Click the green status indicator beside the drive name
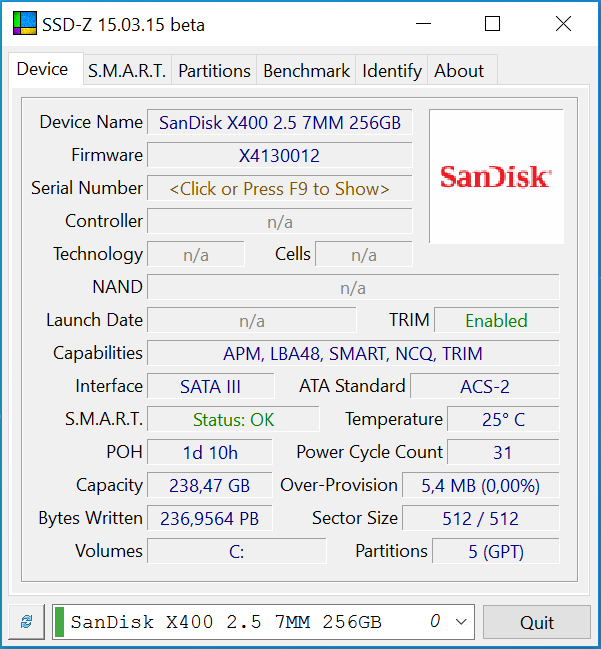Viewport: 601px width, 649px height. [x=59, y=621]
